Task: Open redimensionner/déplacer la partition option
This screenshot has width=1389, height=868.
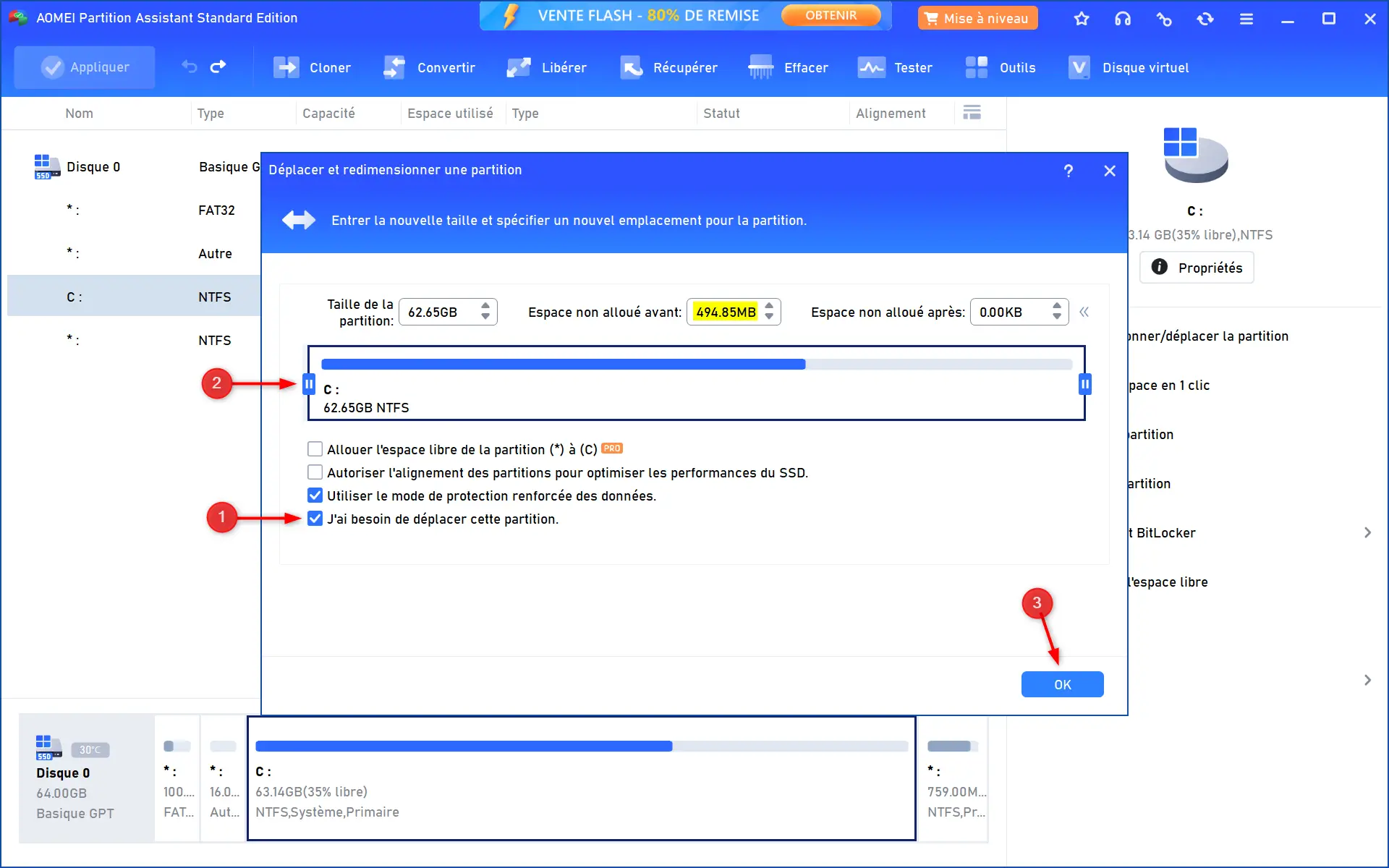Action: (x=1208, y=336)
